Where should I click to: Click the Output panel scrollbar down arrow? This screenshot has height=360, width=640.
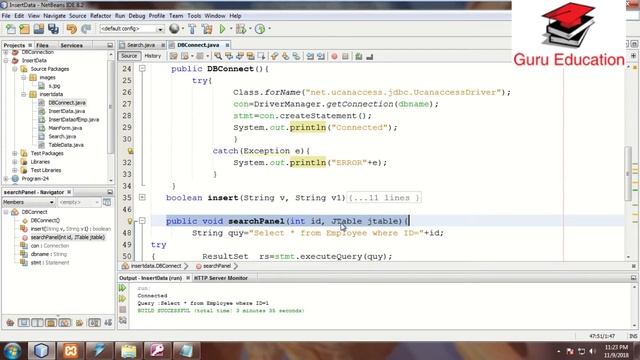point(634,325)
